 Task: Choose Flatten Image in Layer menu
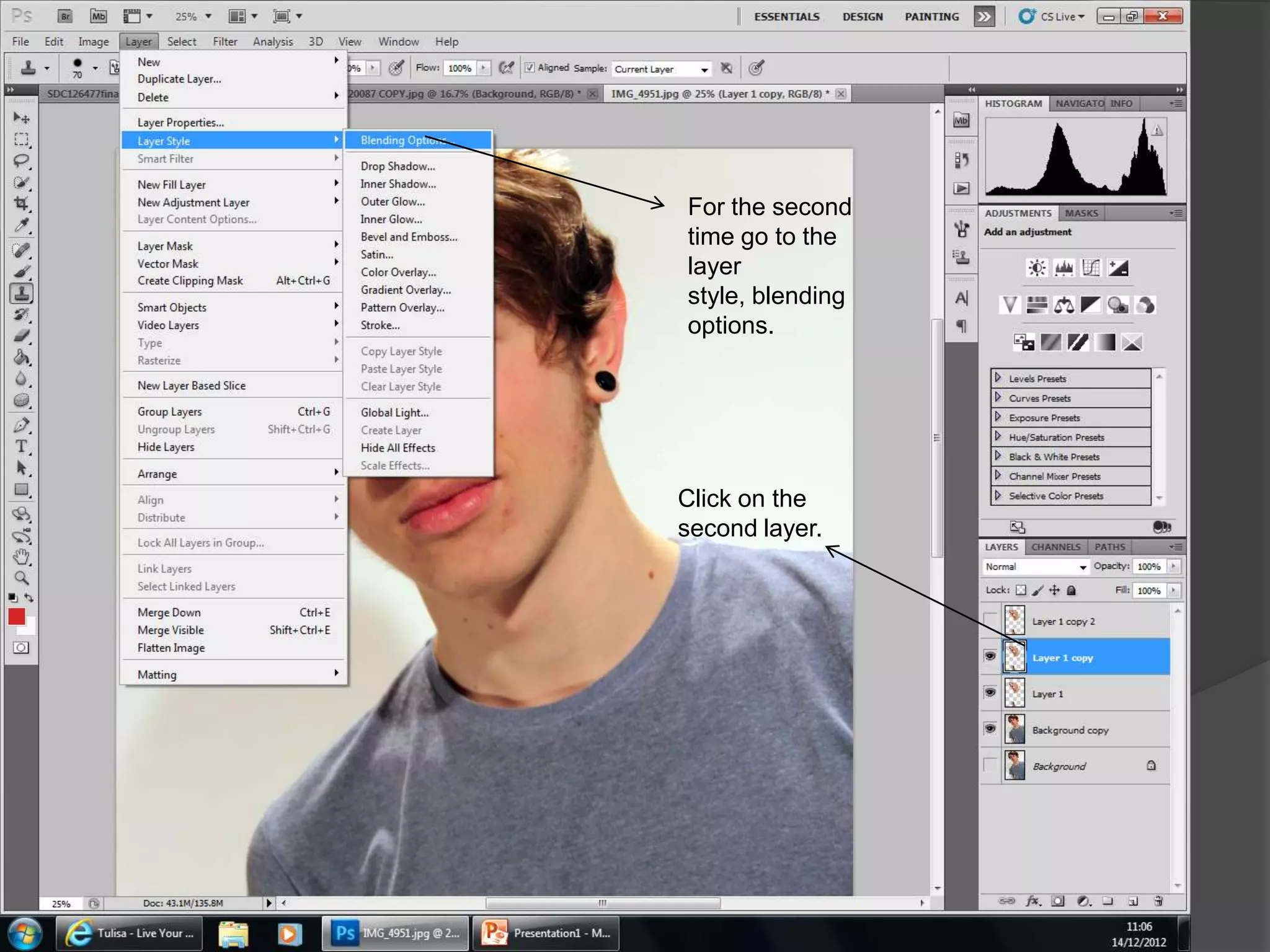pos(171,648)
